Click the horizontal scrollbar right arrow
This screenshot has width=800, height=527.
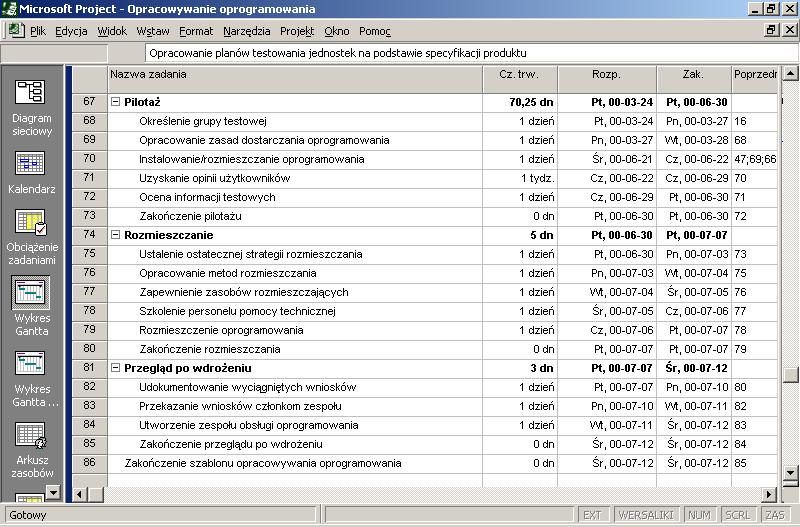[769, 494]
